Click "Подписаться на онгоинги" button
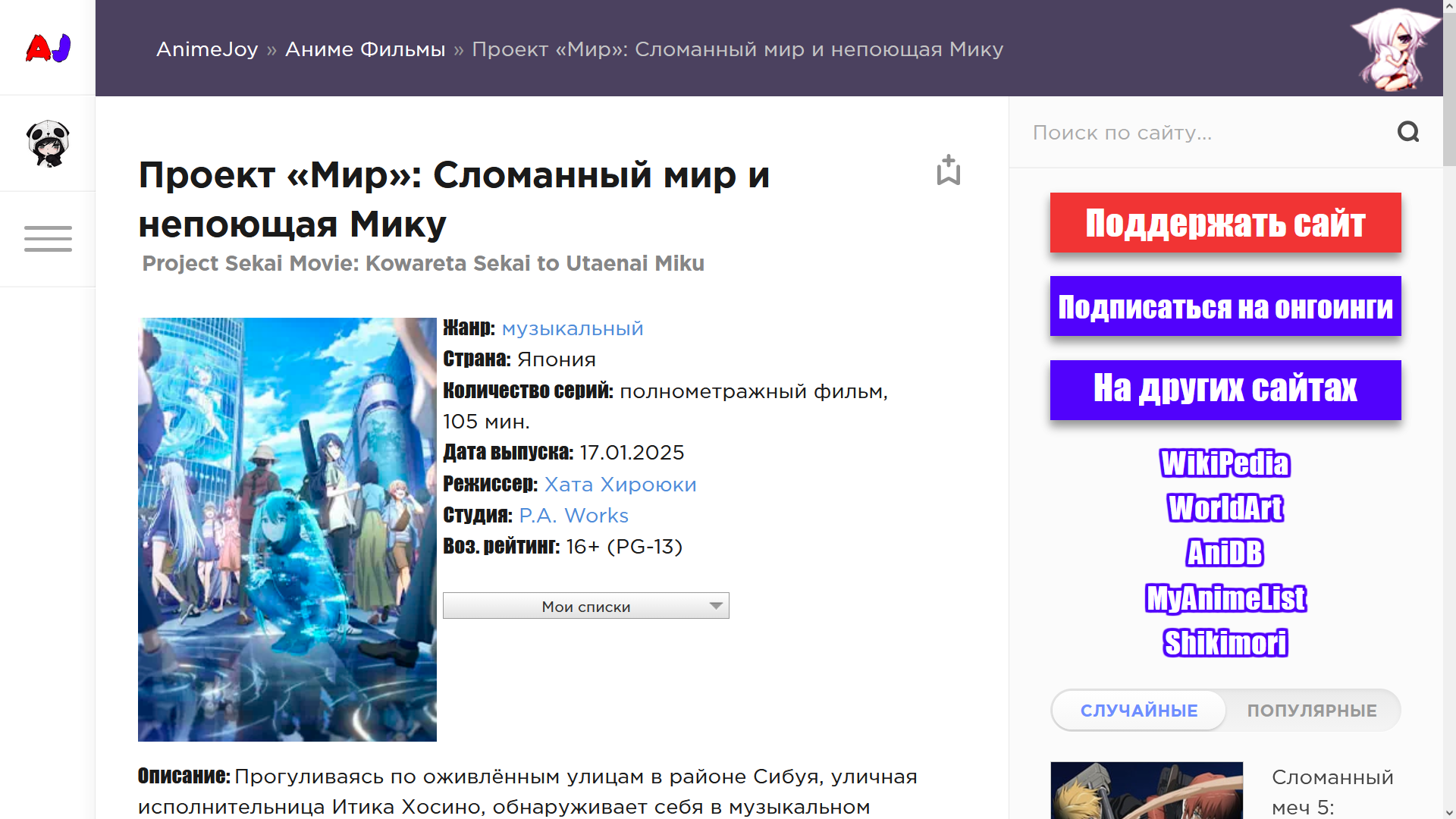This screenshot has width=1456, height=819. point(1225,306)
